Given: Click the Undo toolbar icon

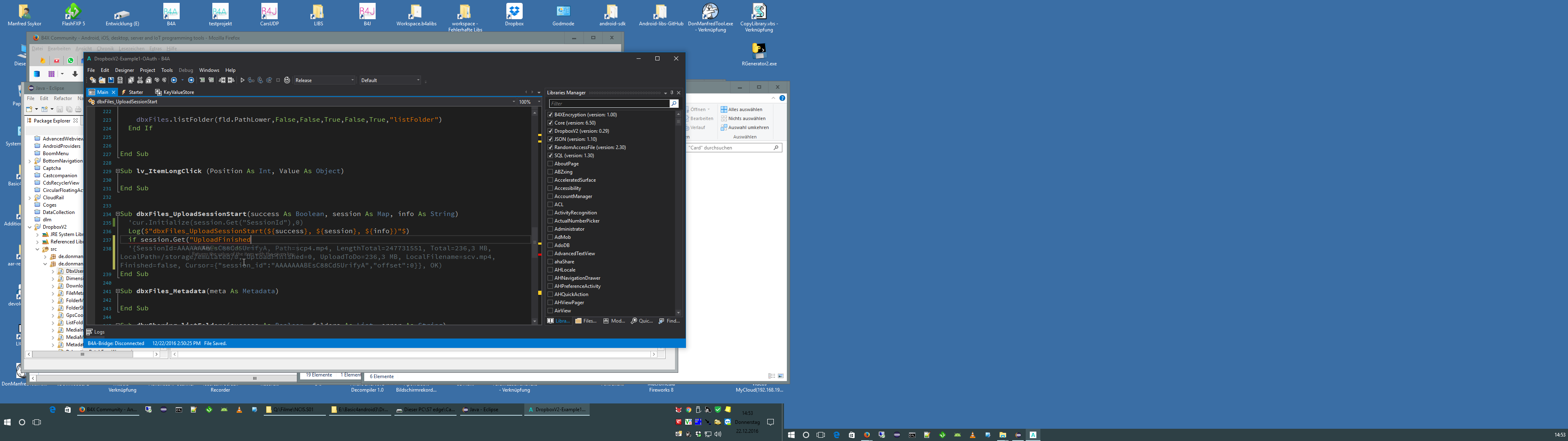Looking at the screenshot, I should click(x=157, y=80).
